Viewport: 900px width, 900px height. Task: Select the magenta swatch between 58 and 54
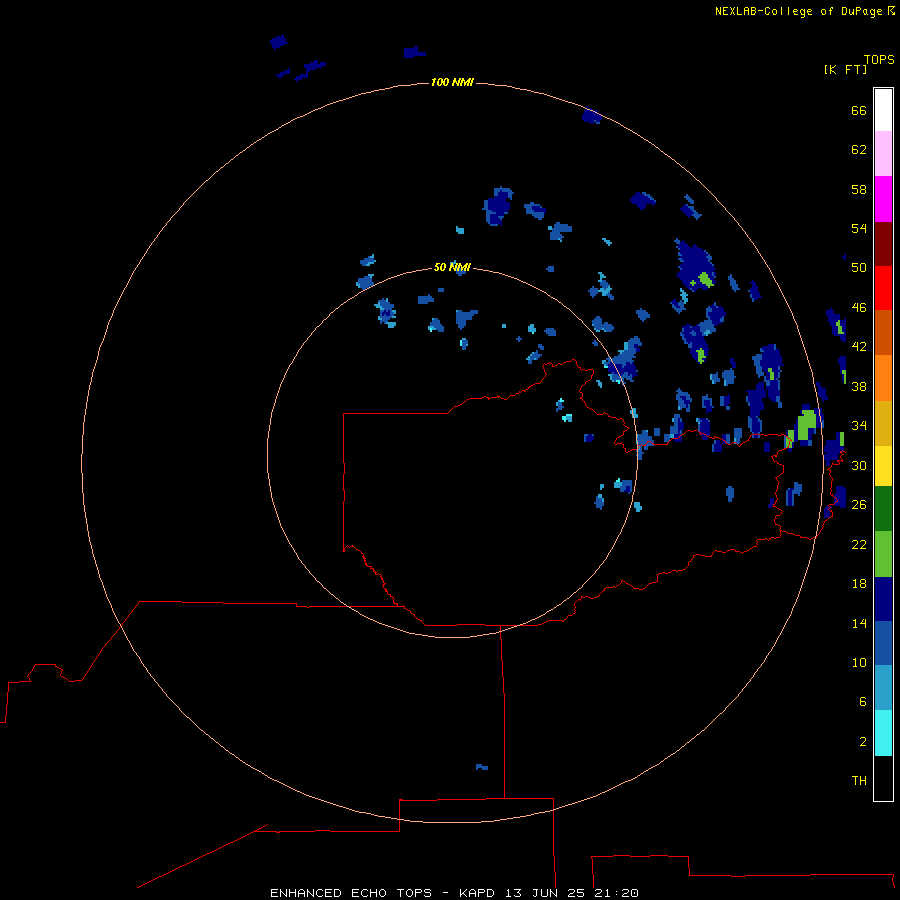[x=883, y=199]
